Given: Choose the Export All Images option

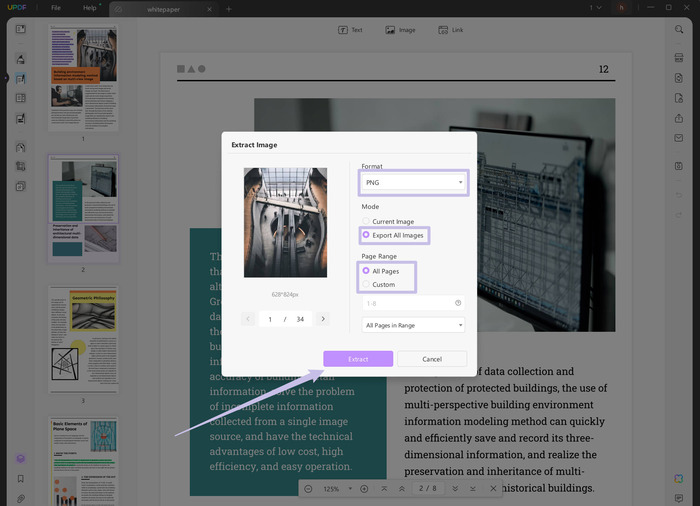Looking at the screenshot, I should (366, 235).
